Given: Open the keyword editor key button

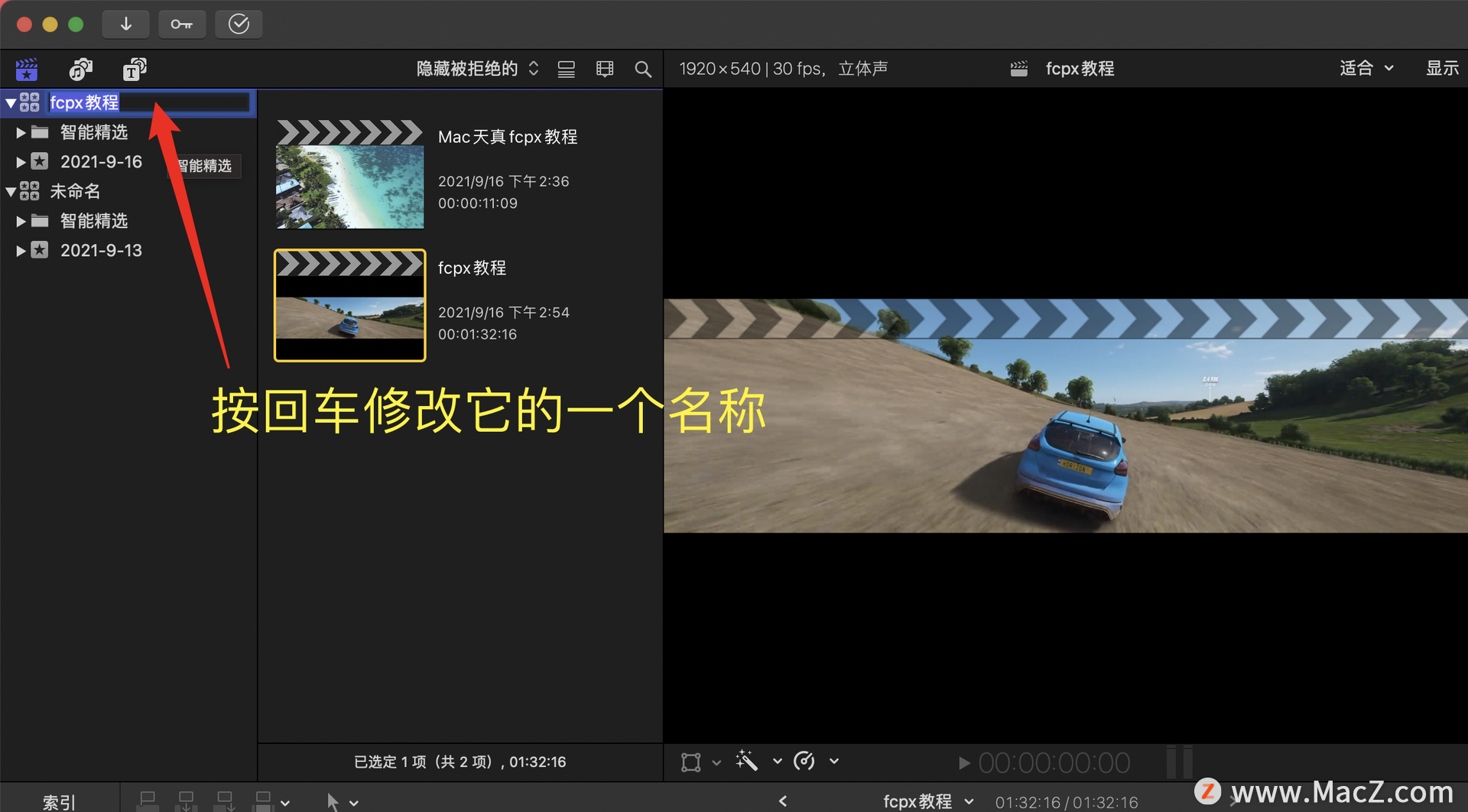Looking at the screenshot, I should click(182, 24).
